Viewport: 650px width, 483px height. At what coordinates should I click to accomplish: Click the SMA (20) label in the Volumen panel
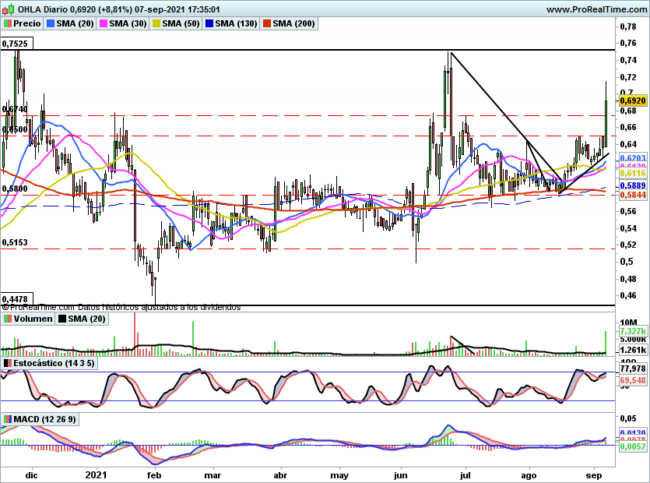point(87,318)
